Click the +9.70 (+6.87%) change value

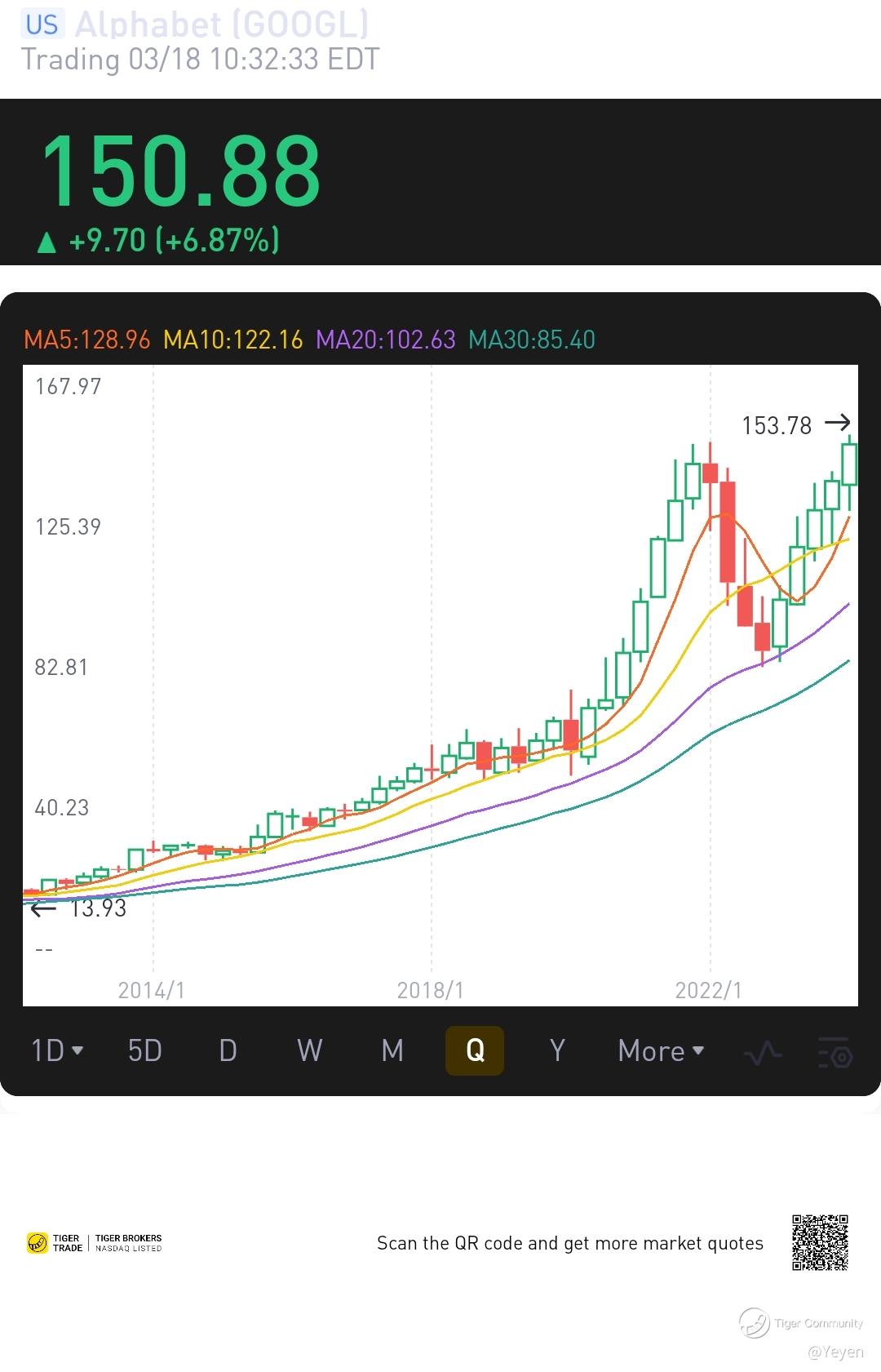175,241
